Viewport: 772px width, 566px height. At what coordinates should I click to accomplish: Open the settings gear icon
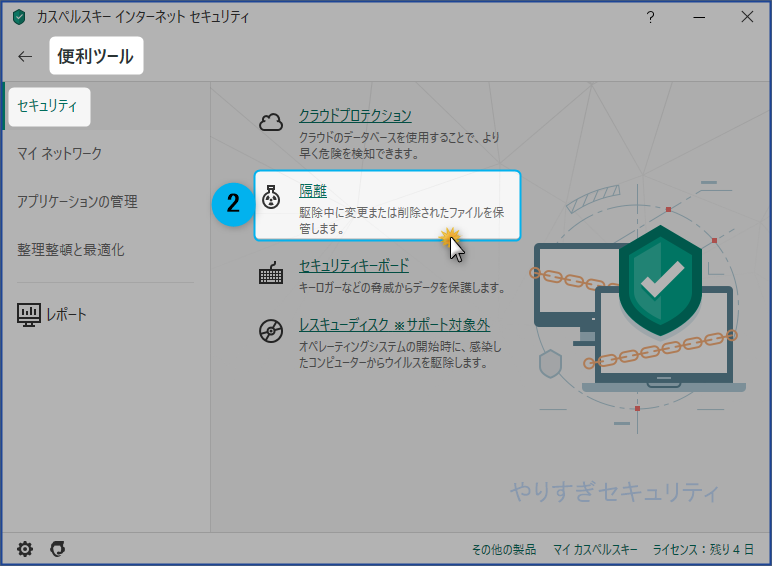pyautogui.click(x=25, y=549)
